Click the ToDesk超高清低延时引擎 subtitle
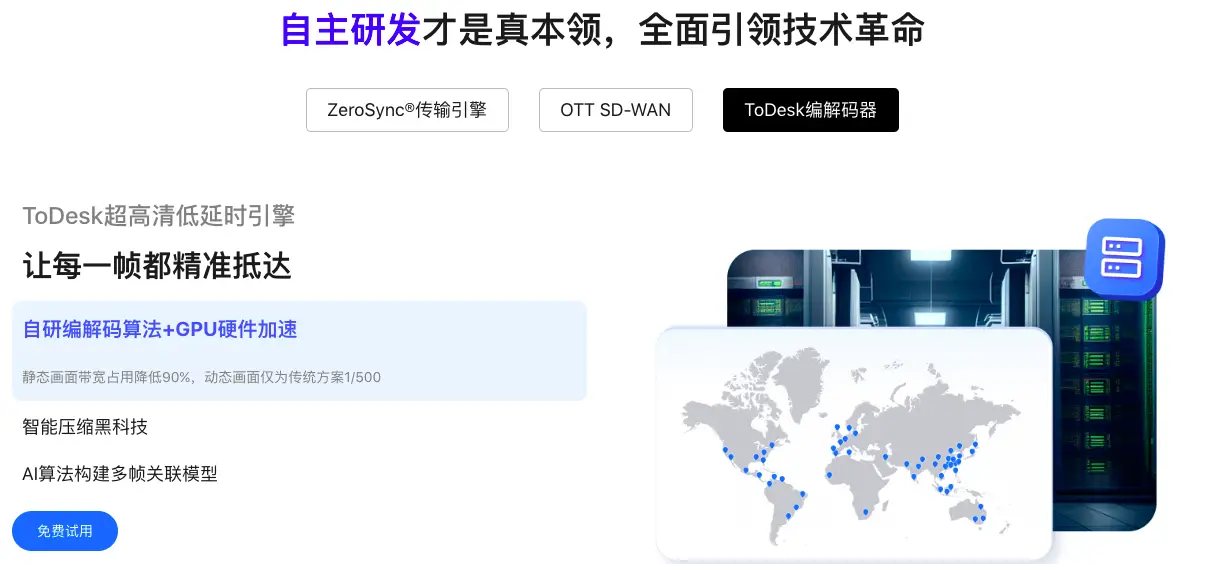The image size is (1214, 564). point(158,215)
